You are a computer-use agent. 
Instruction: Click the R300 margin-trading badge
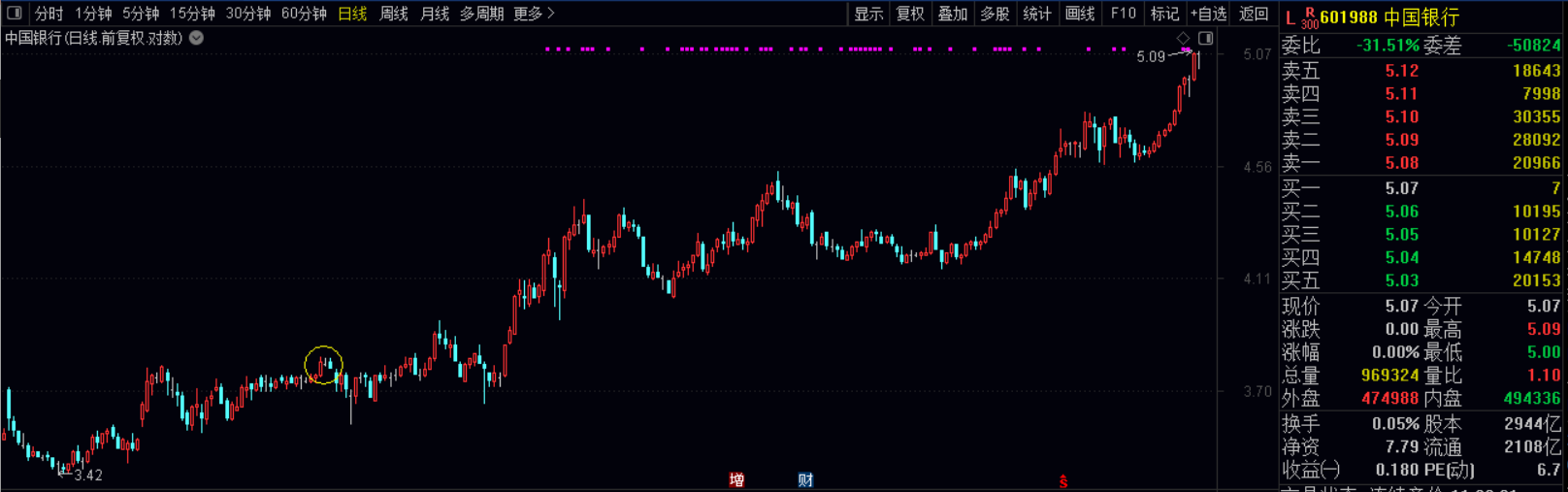pyautogui.click(x=1309, y=17)
